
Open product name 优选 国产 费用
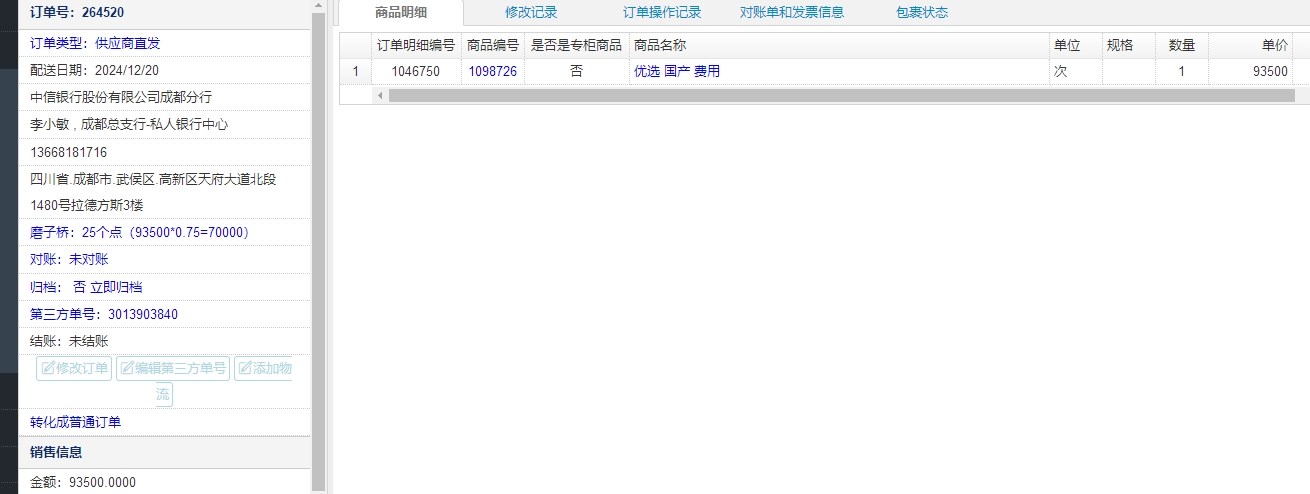(677, 71)
